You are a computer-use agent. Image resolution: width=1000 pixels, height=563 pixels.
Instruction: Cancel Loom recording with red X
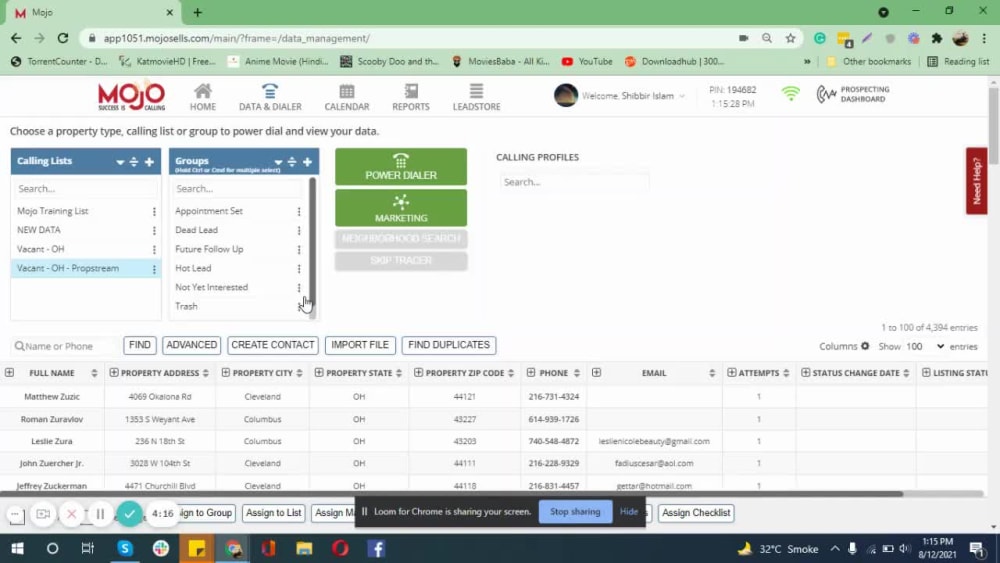(x=71, y=514)
